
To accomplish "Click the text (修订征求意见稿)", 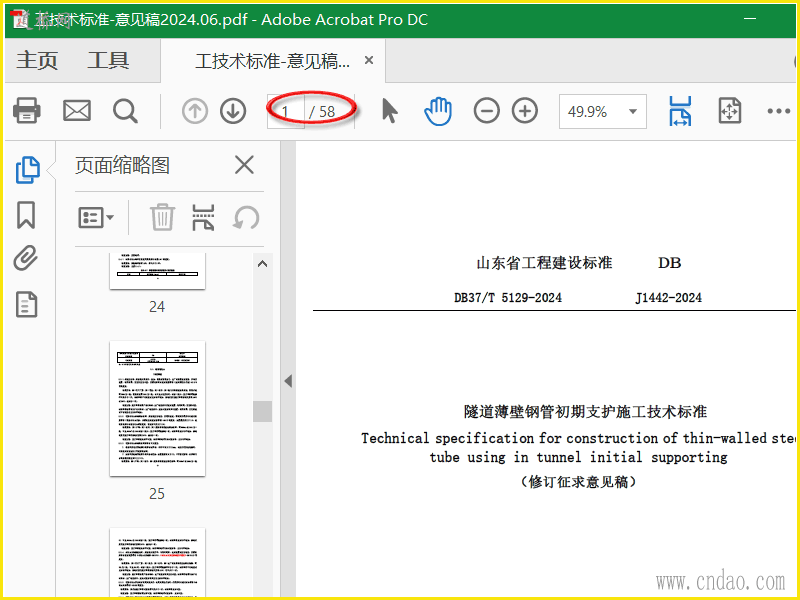I will [578, 482].
